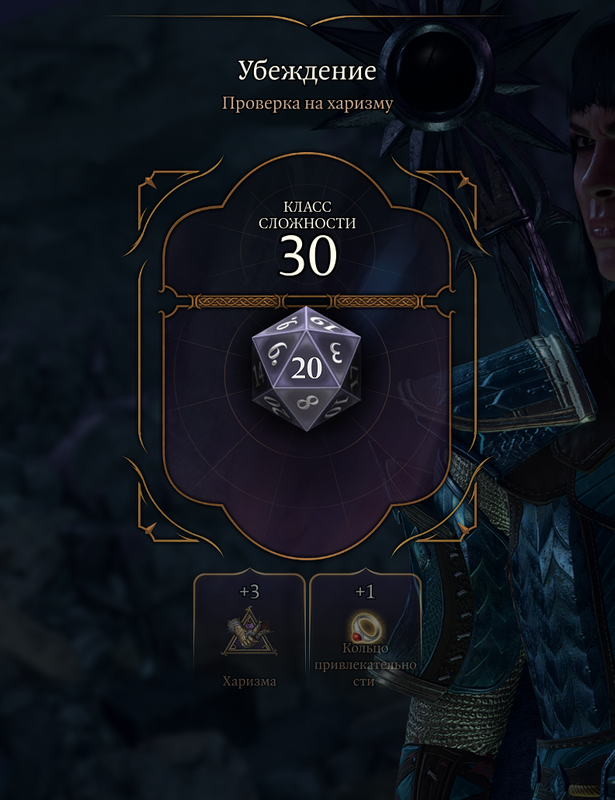
Task: Click the Класс сложности label
Action: pos(307,215)
